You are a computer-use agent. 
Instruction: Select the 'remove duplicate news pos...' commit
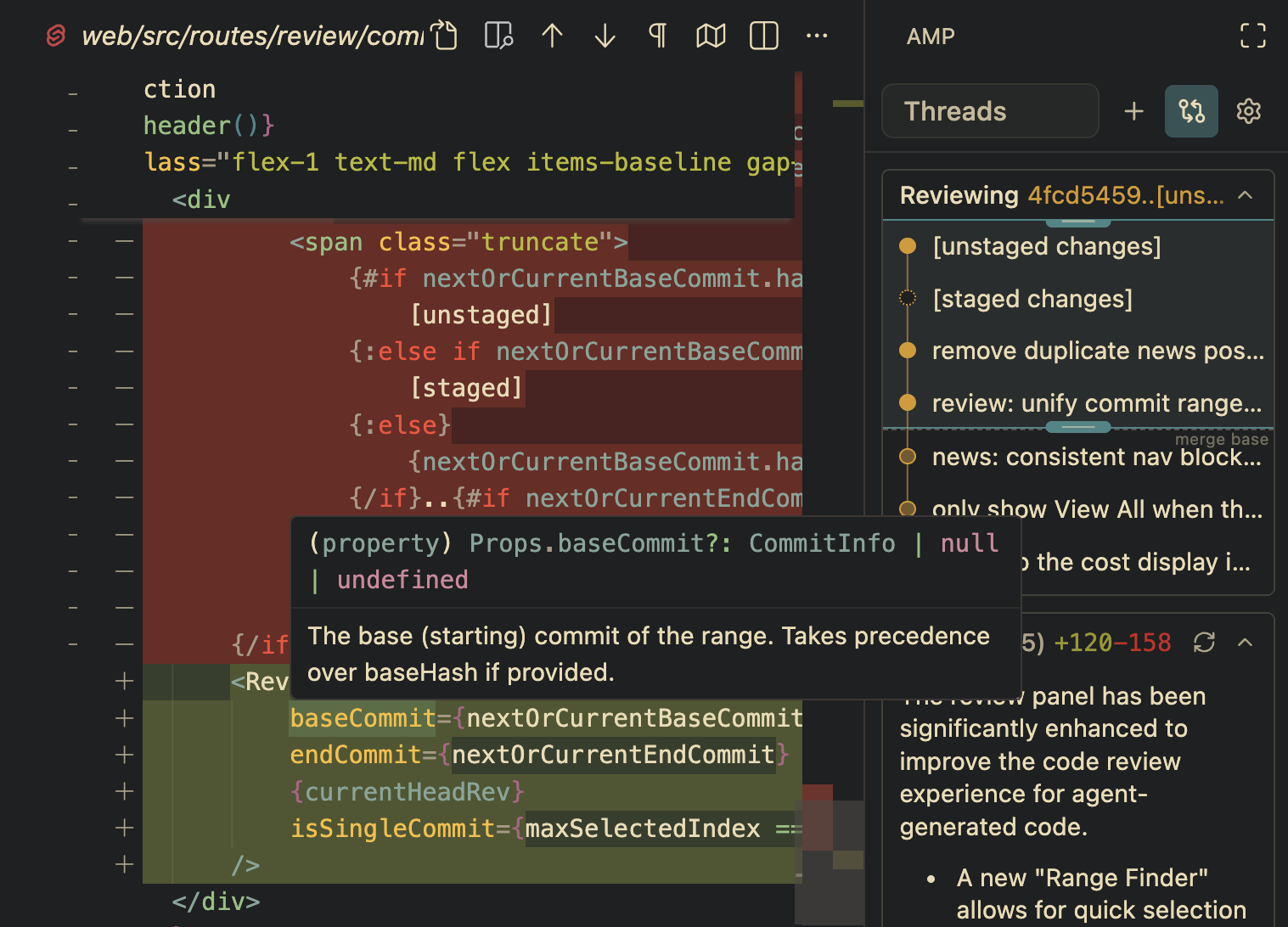1097,351
